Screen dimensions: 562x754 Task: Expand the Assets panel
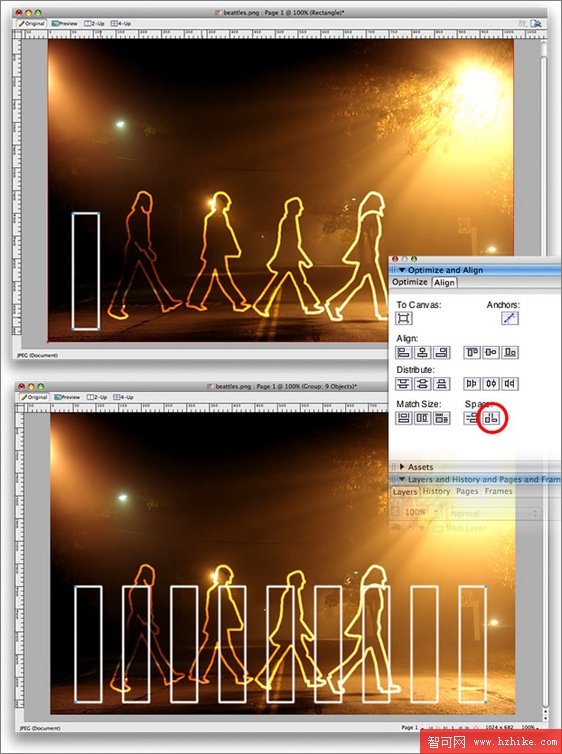402,466
